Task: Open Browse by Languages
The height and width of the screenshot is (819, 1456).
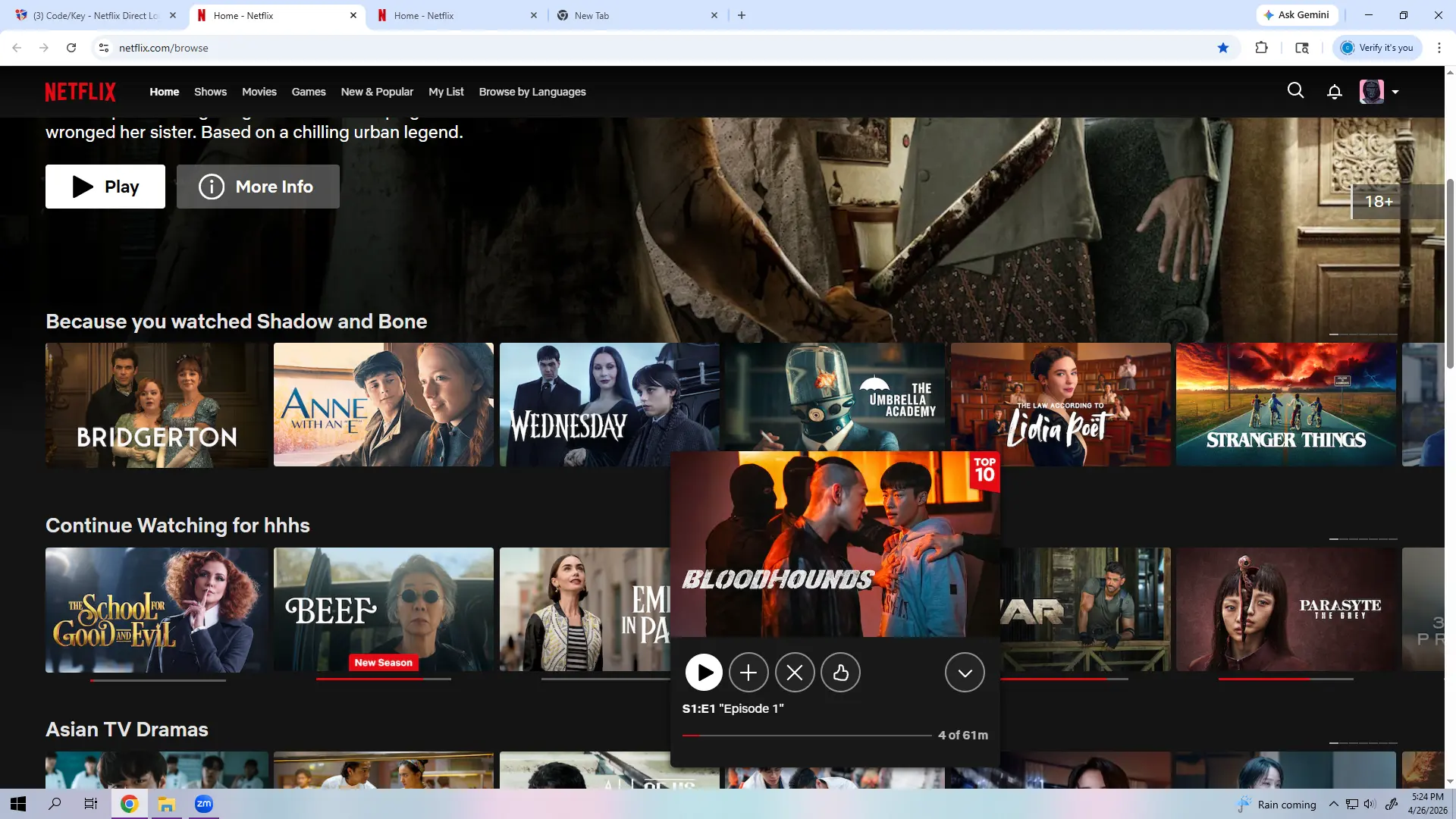Action: coord(532,92)
